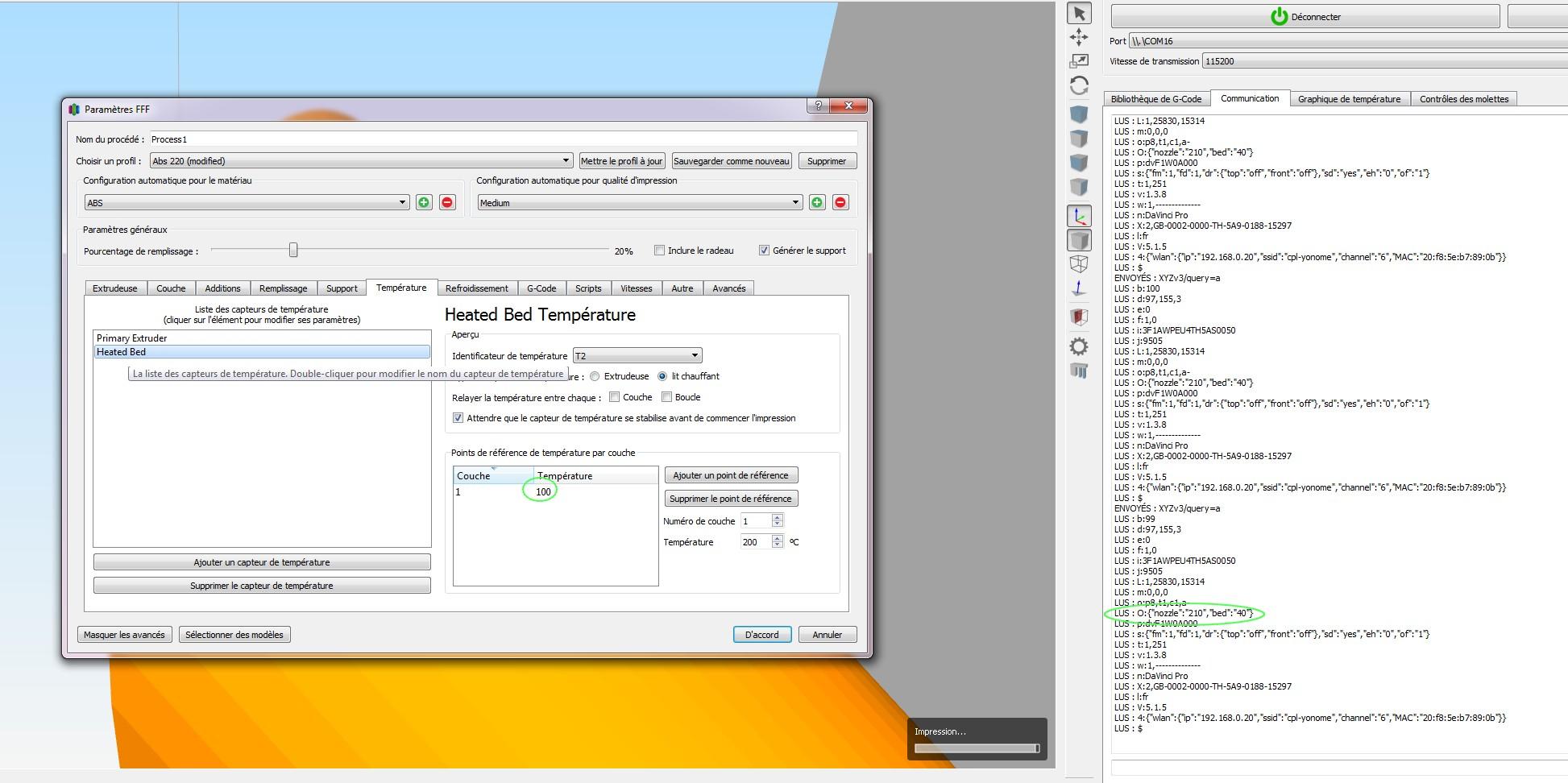Increase Numéro de couche with stepper arrows

click(x=778, y=518)
